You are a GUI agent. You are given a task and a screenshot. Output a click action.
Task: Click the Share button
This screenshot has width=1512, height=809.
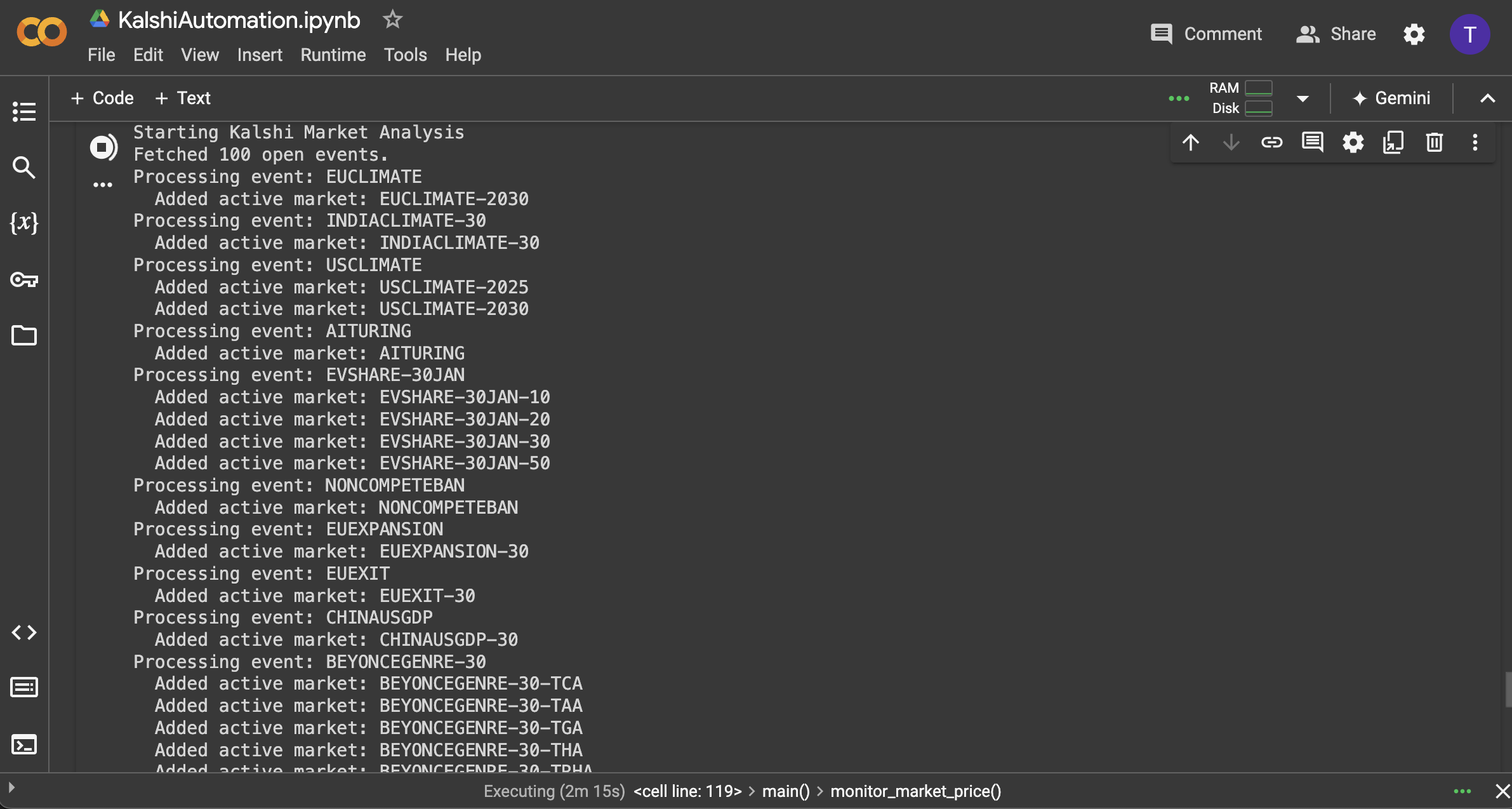(x=1336, y=34)
